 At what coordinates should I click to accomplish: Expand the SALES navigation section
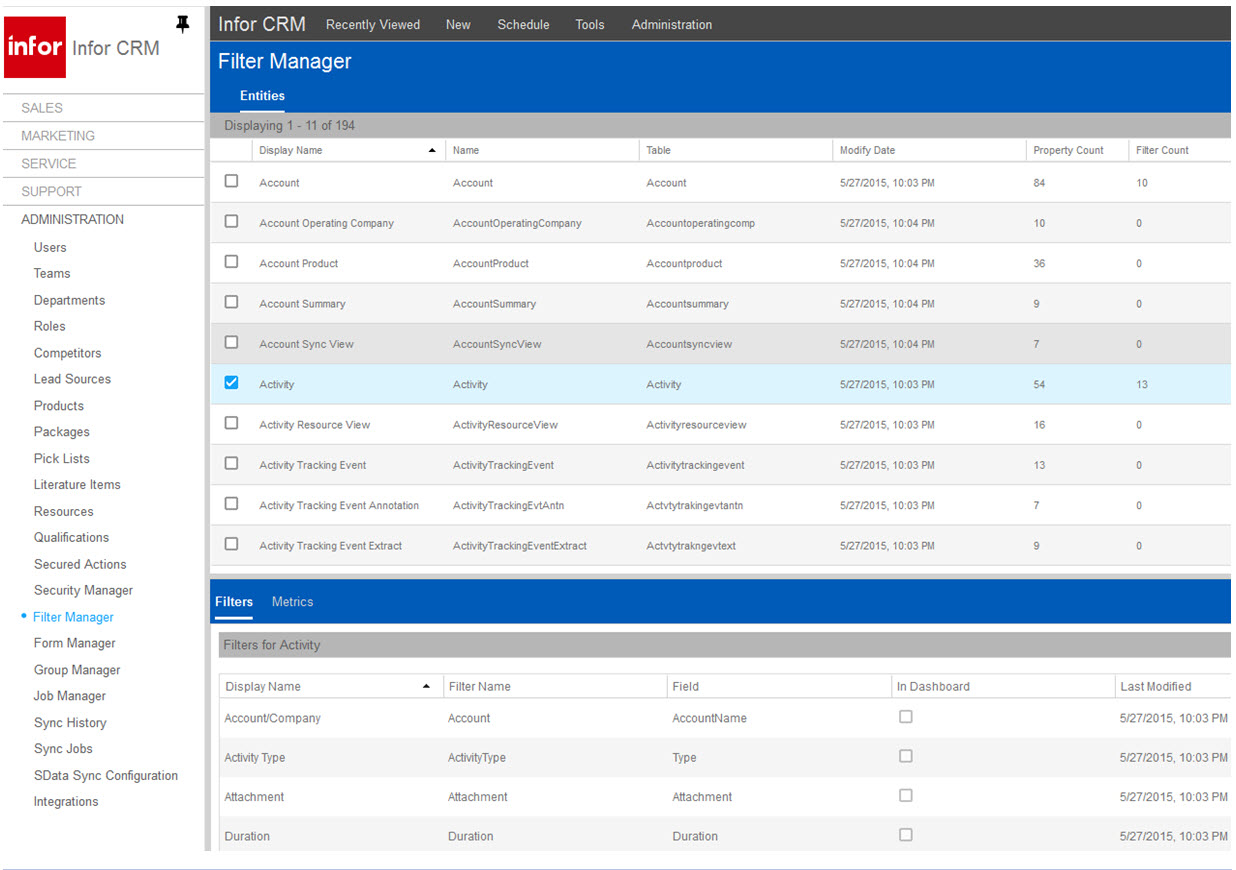tap(42, 108)
